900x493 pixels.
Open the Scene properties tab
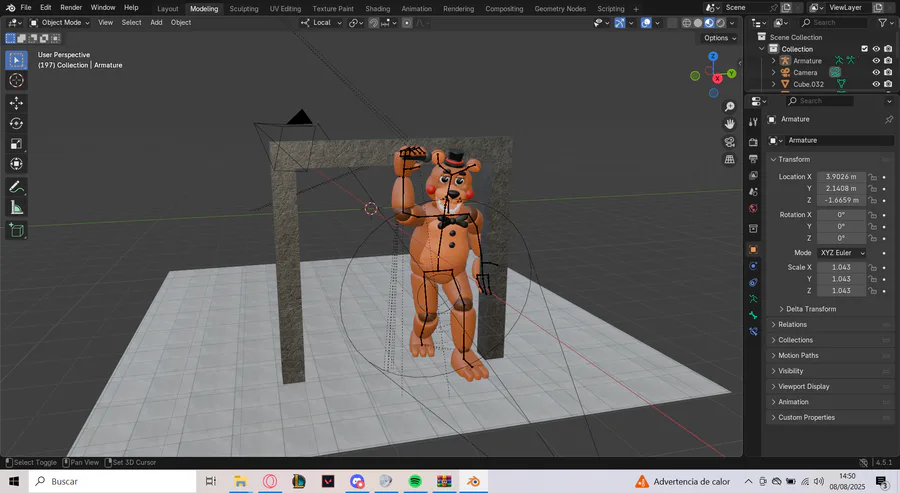(x=753, y=192)
